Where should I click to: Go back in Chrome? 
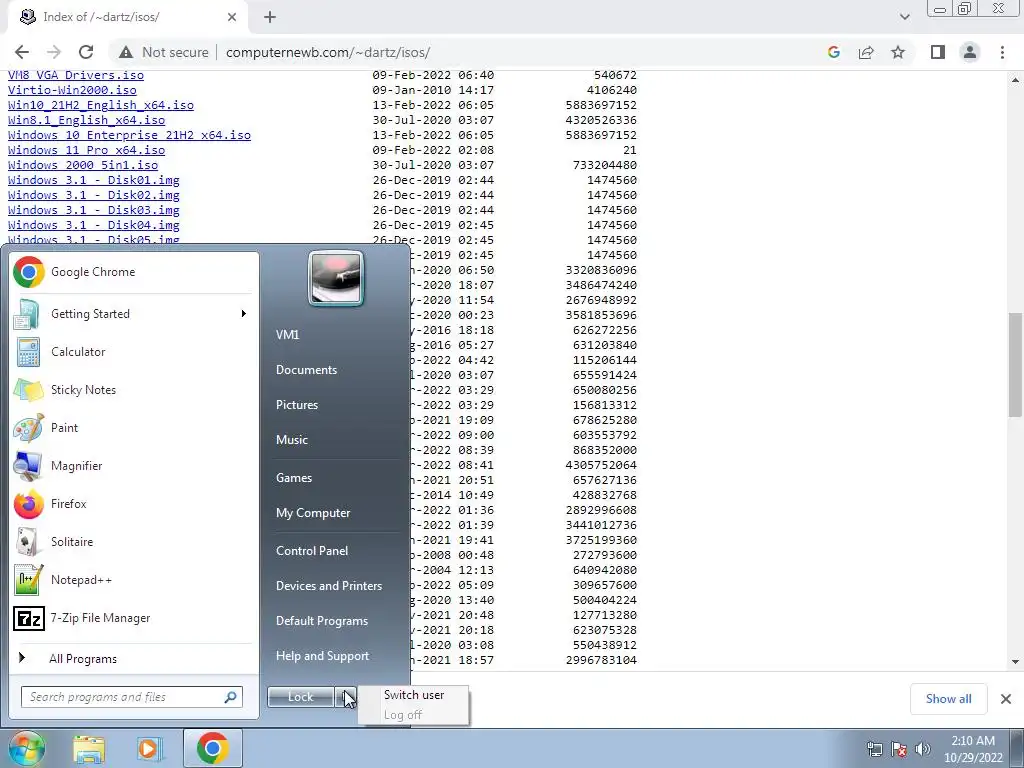(22, 52)
